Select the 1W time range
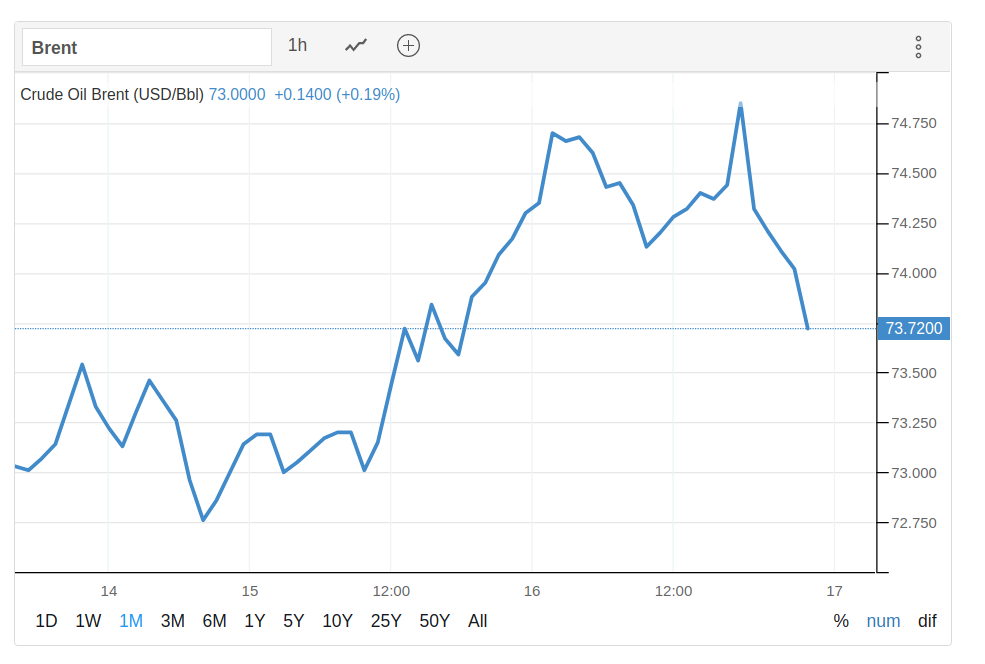Viewport: 985px width, 664px height. click(x=88, y=621)
